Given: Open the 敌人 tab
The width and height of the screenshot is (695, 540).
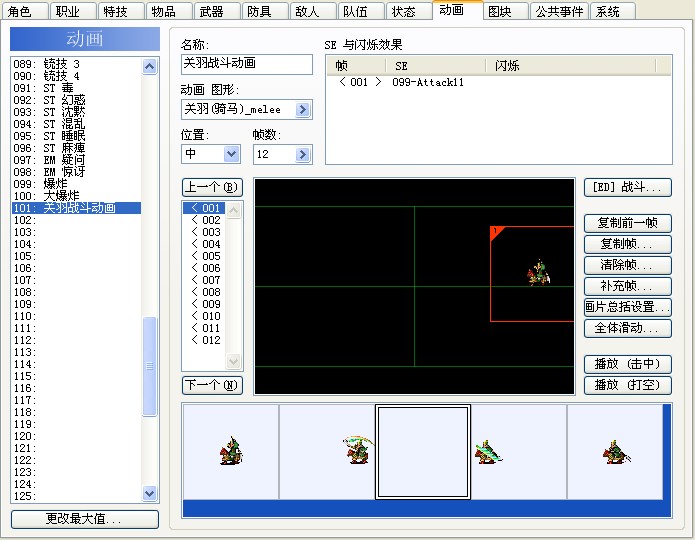Looking at the screenshot, I should coord(312,11).
